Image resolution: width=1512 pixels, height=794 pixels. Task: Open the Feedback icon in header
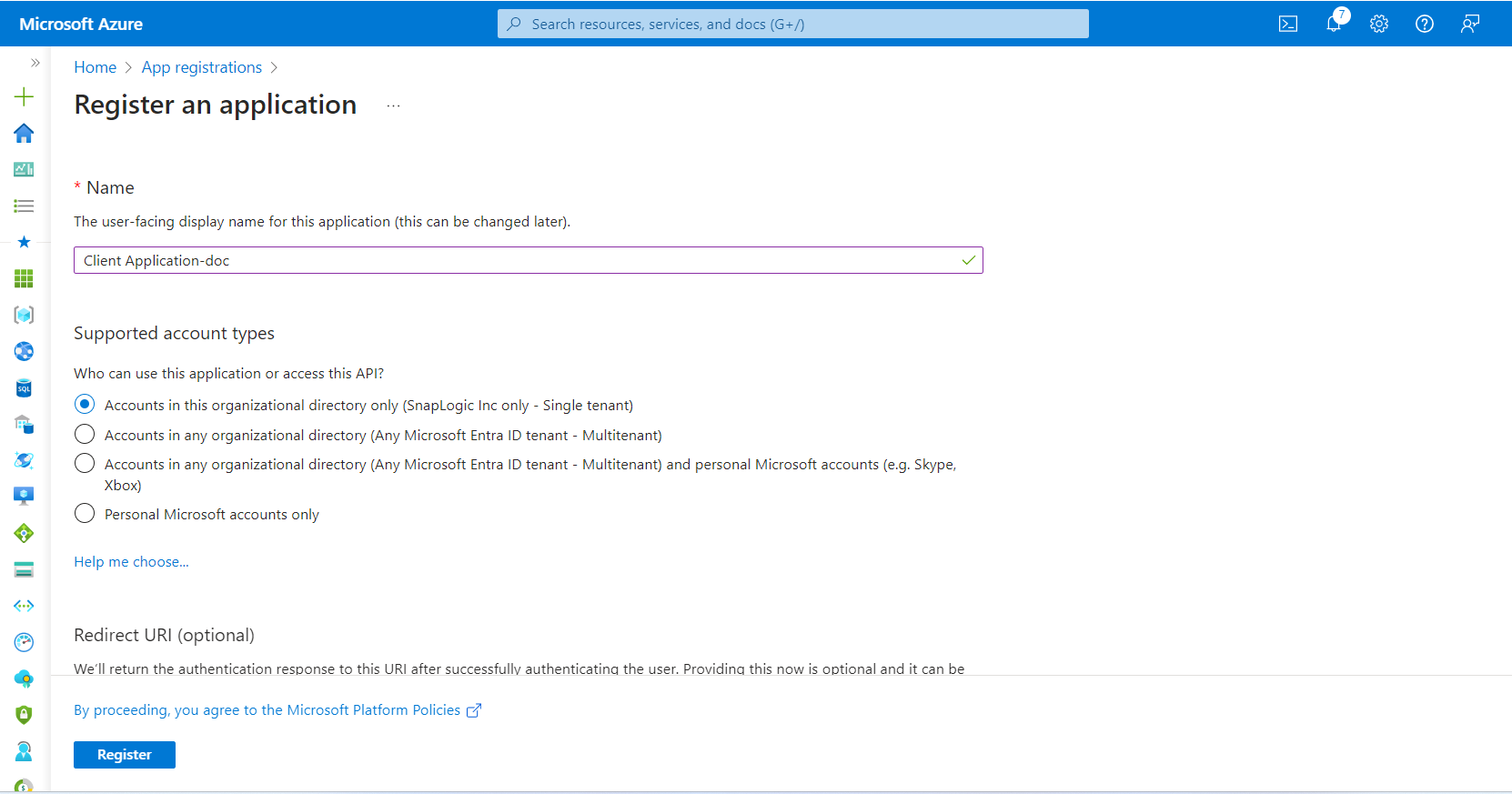tap(1470, 25)
